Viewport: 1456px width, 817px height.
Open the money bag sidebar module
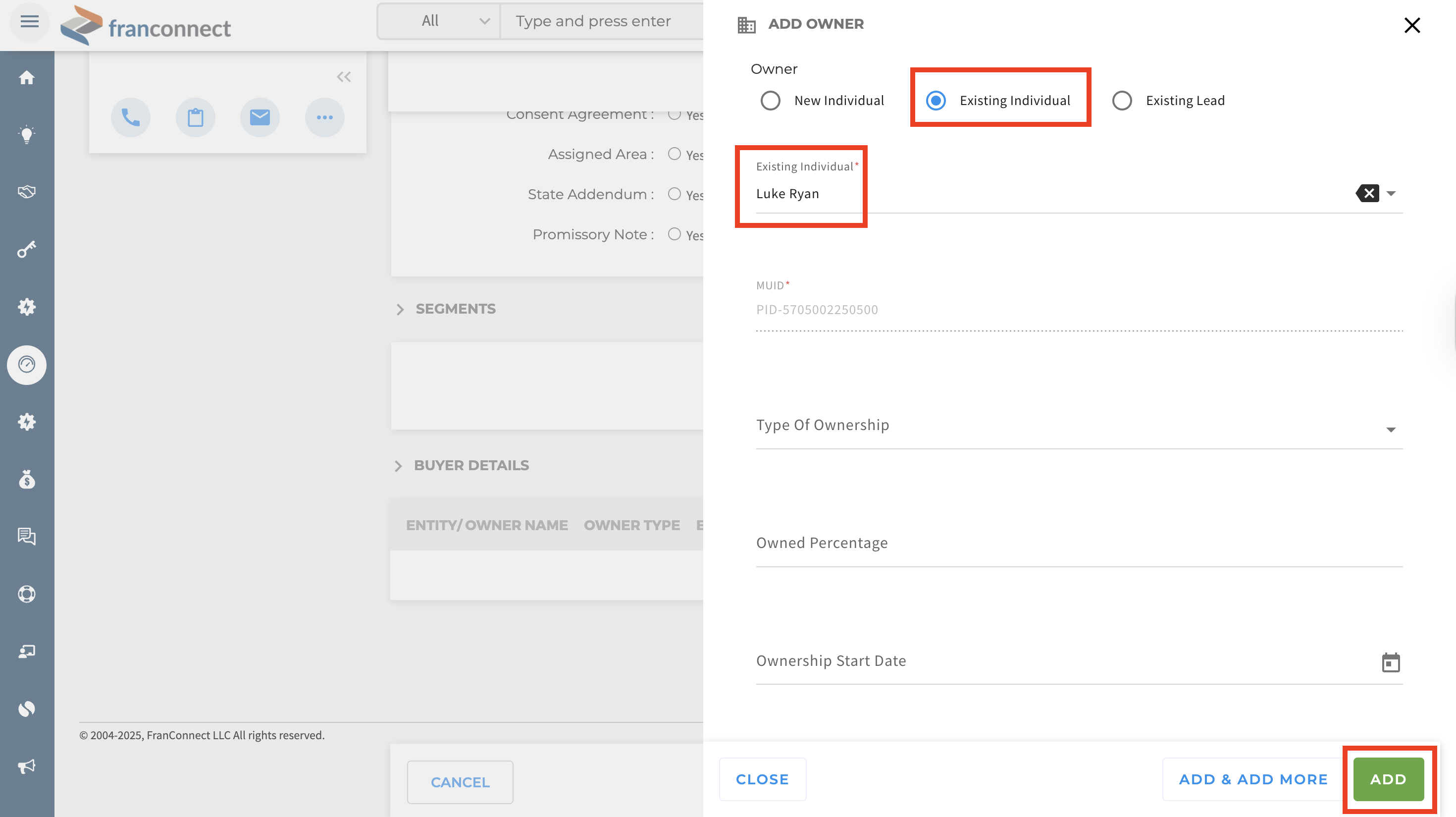pyautogui.click(x=27, y=480)
